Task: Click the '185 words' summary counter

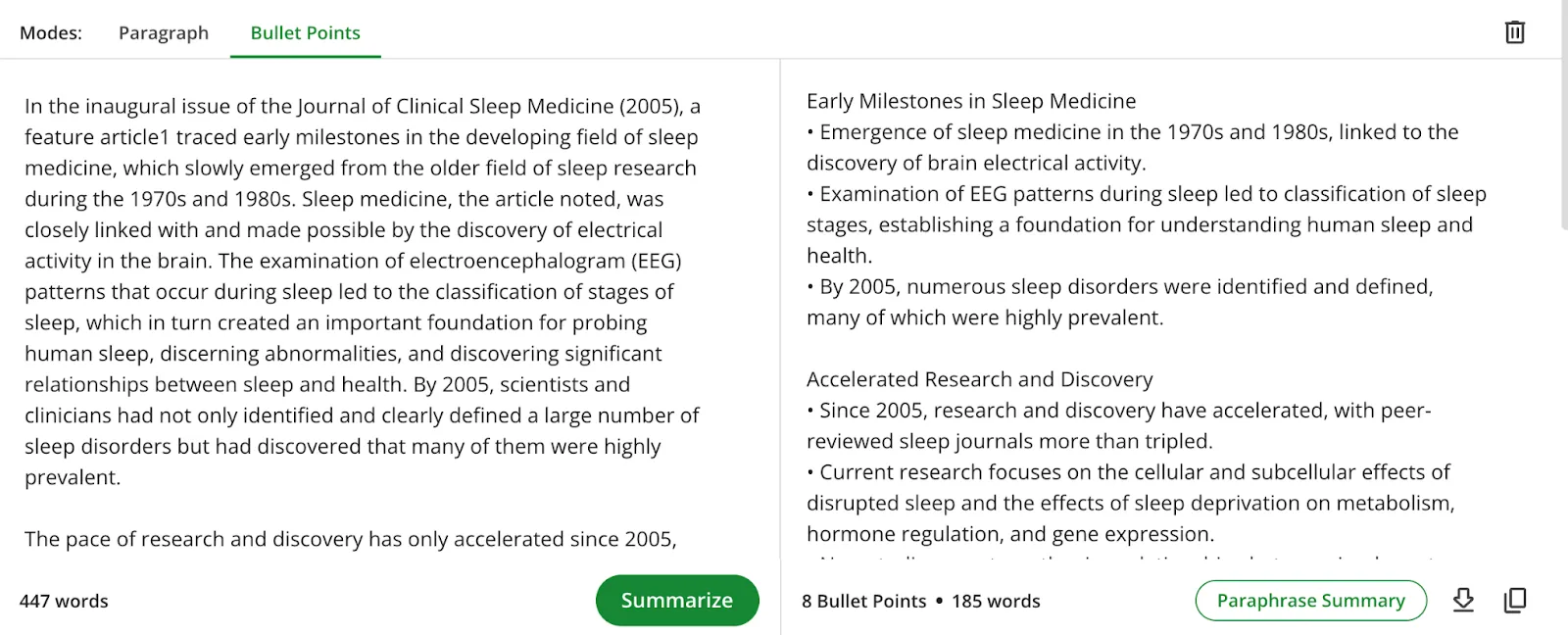Action: tap(996, 601)
